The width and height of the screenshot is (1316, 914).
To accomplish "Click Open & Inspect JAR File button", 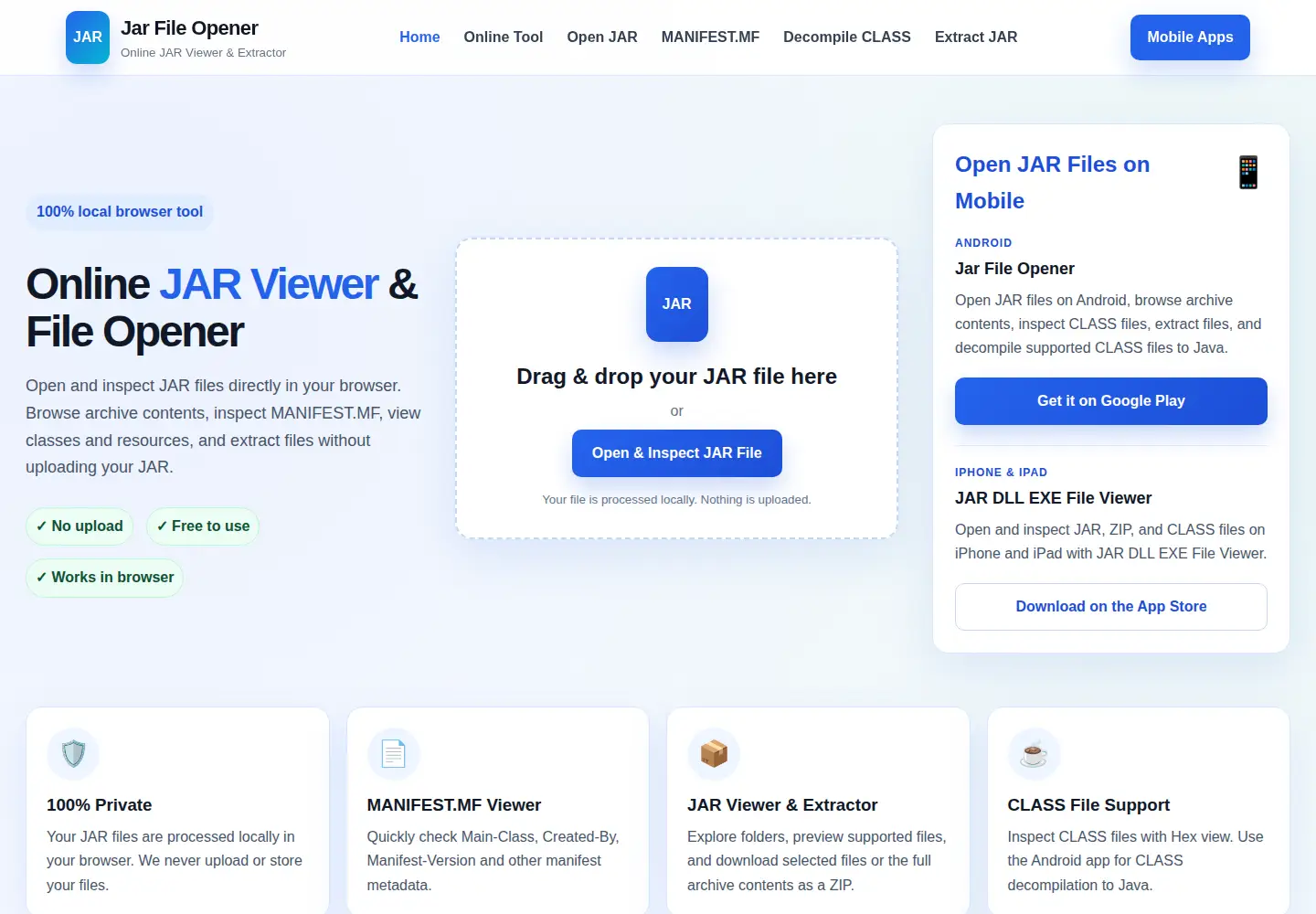I will 677,453.
